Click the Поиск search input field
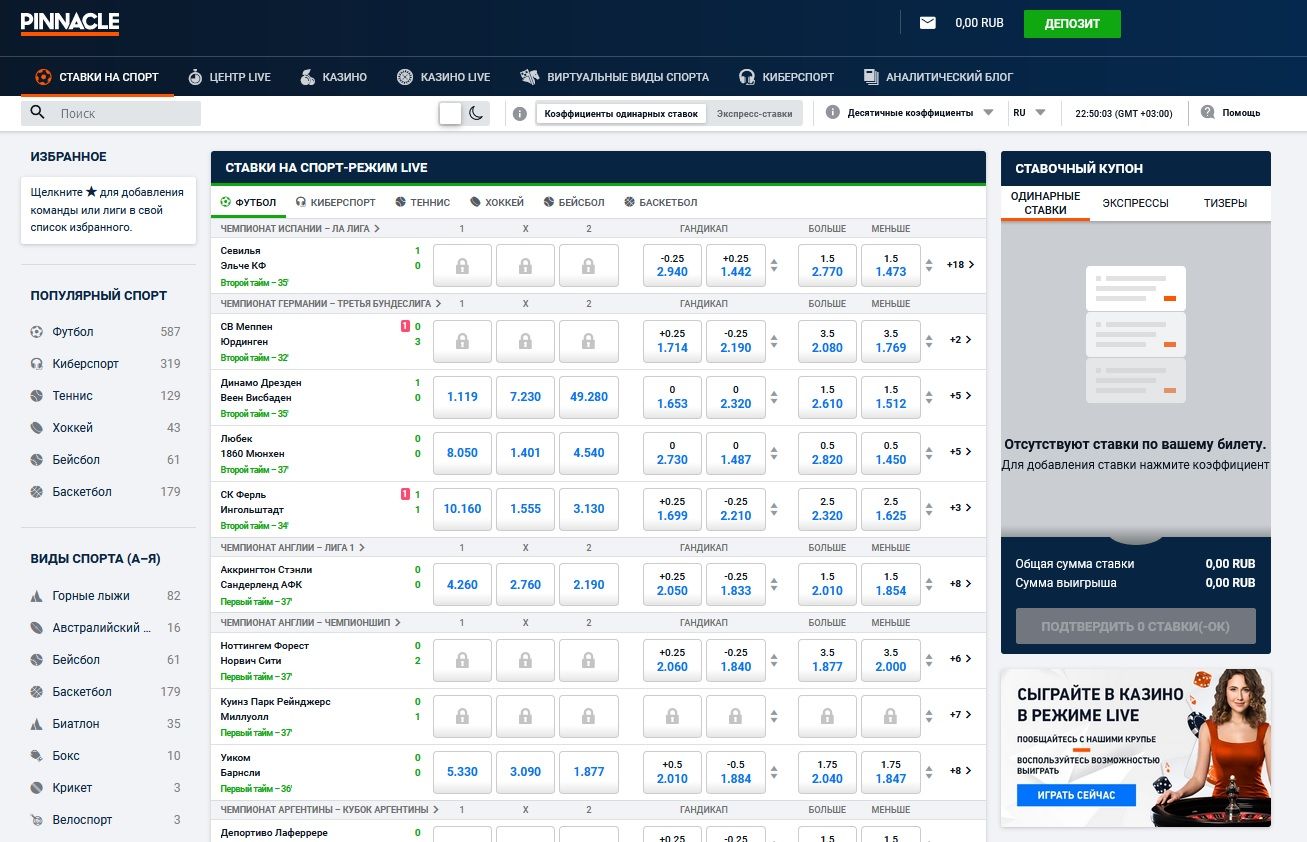1307x842 pixels. 125,114
